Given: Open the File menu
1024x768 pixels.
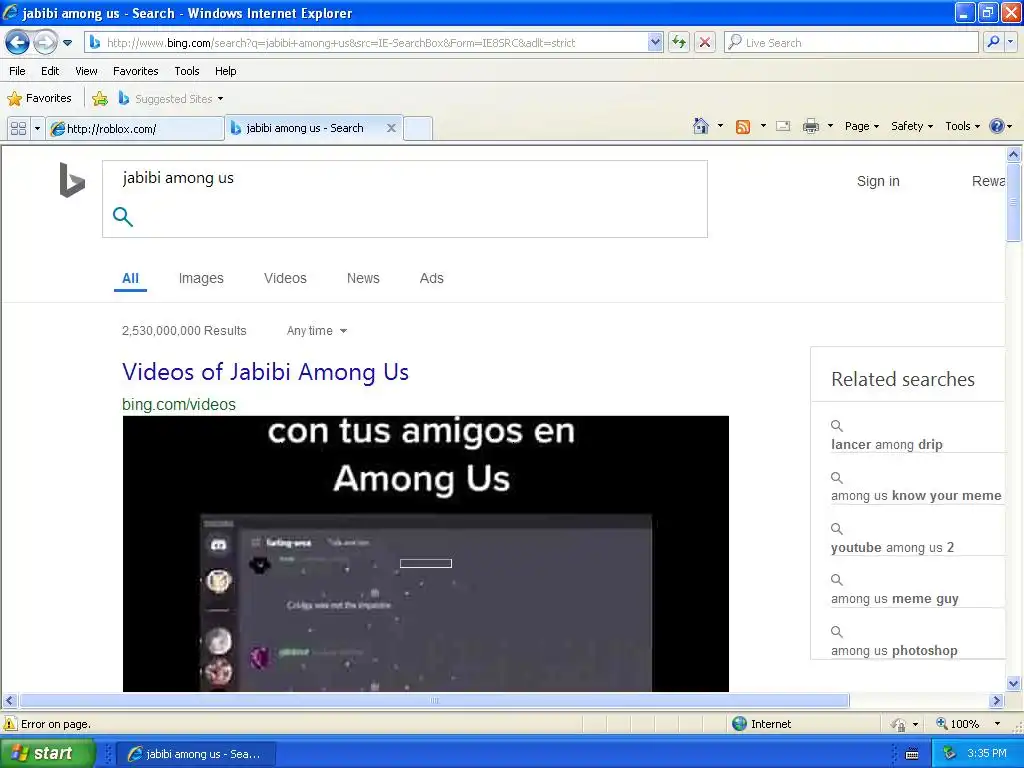Looking at the screenshot, I should click(17, 71).
